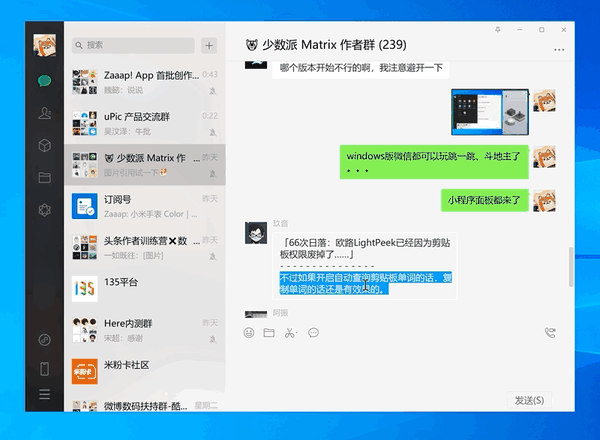Click 玖音's avatar in chat
The width and height of the screenshot is (600, 440).
[x=256, y=233]
